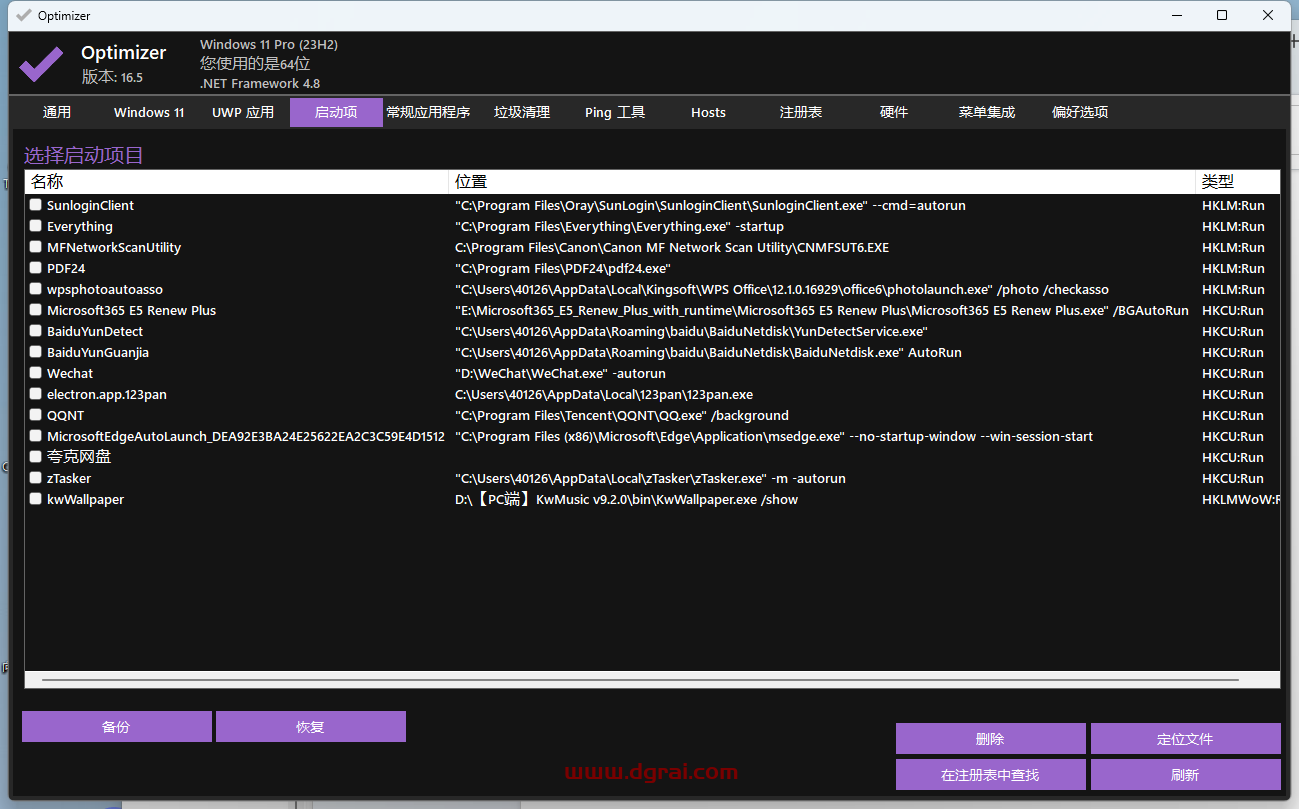Open the 菜单集成 tab
This screenshot has height=809, width=1299.
coord(987,112)
